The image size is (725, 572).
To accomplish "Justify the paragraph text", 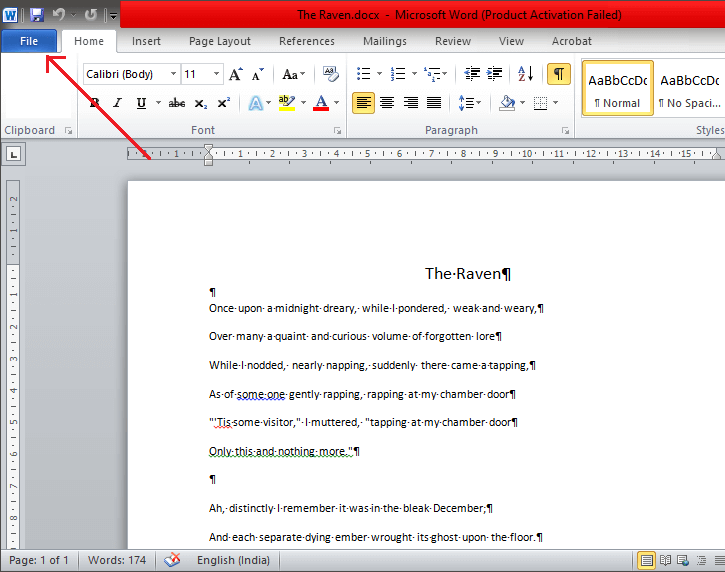I will point(434,103).
